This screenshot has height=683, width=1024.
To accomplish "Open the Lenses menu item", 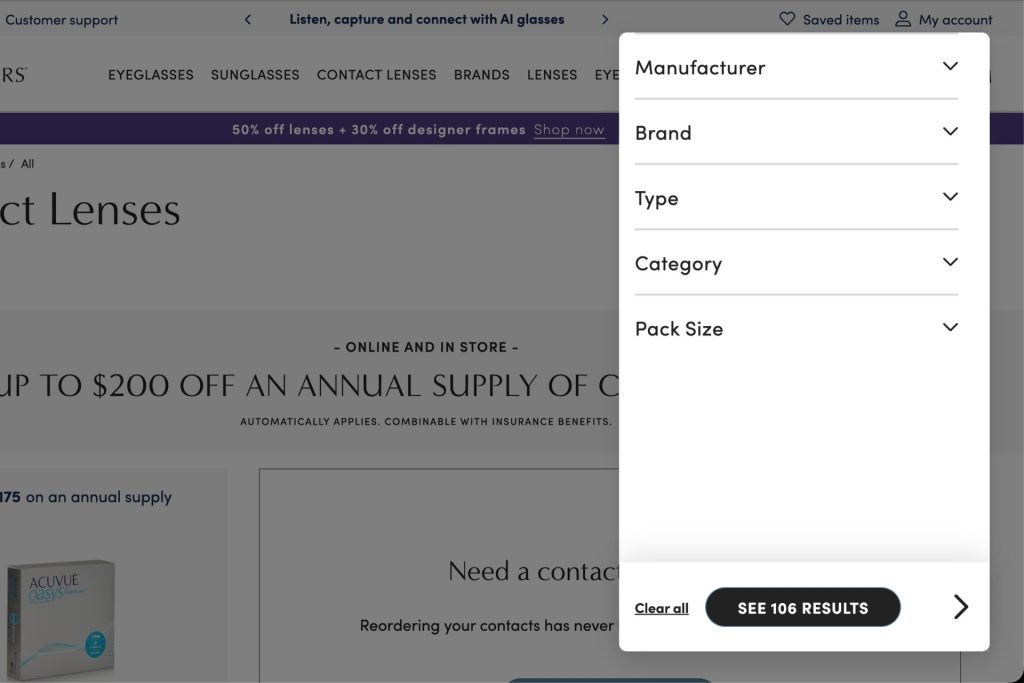I will (552, 75).
